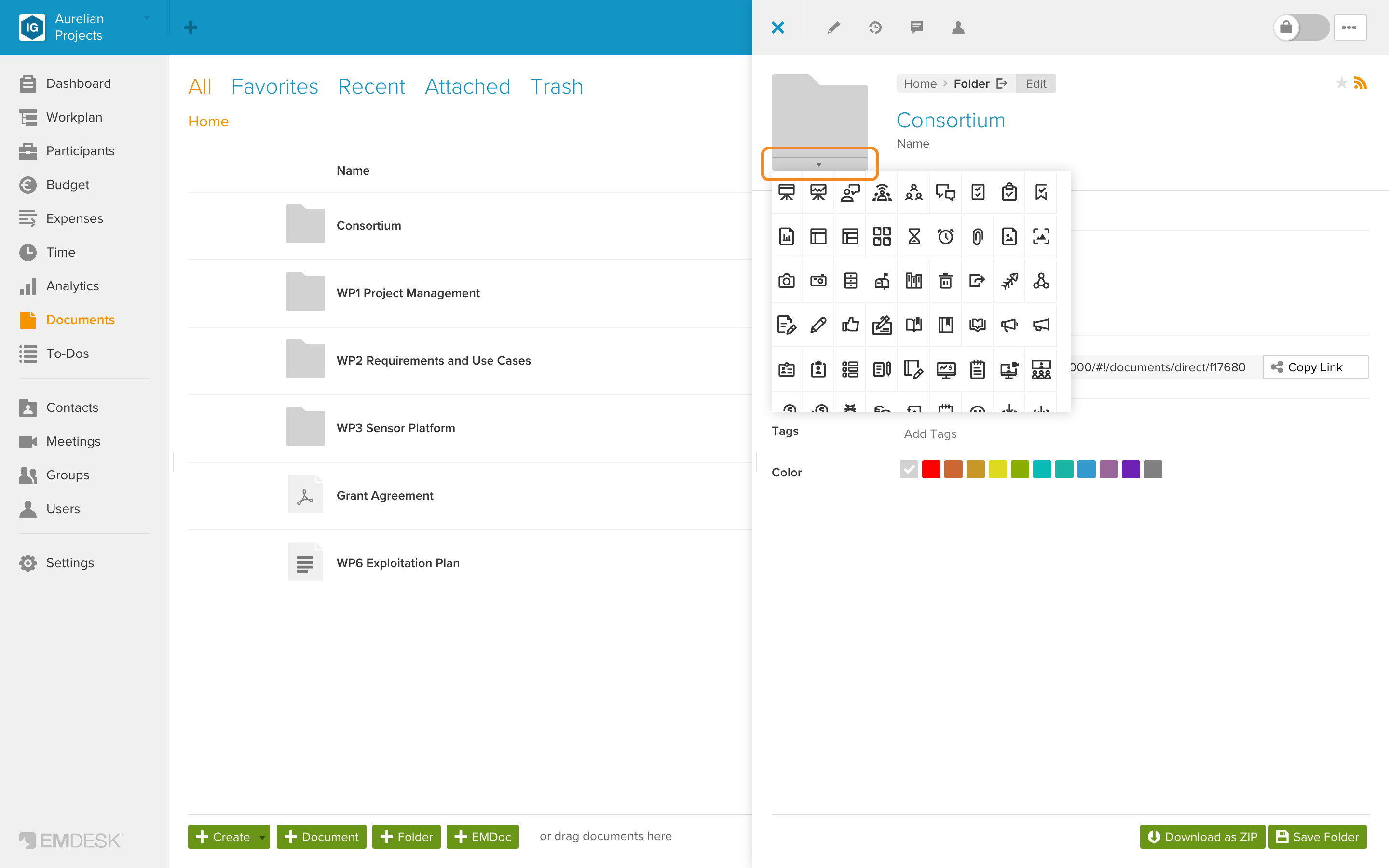Open the Aurelian Projects workspace dropdown
The width and height of the screenshot is (1389, 868).
pos(146,18)
